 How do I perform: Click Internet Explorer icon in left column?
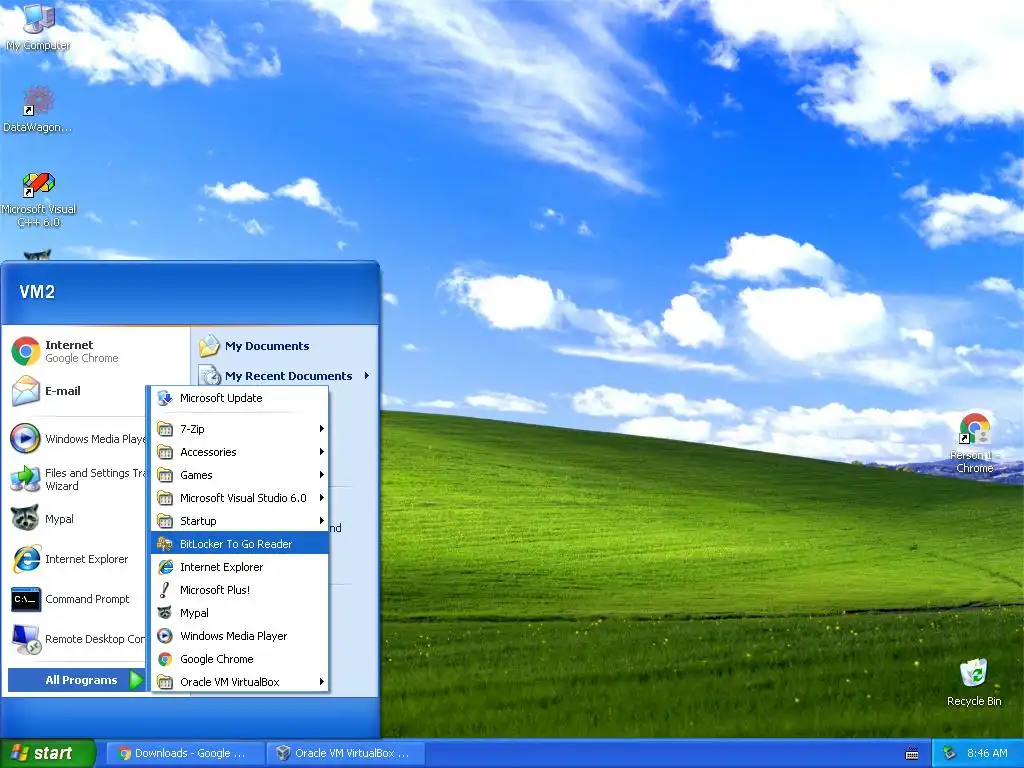coord(25,559)
